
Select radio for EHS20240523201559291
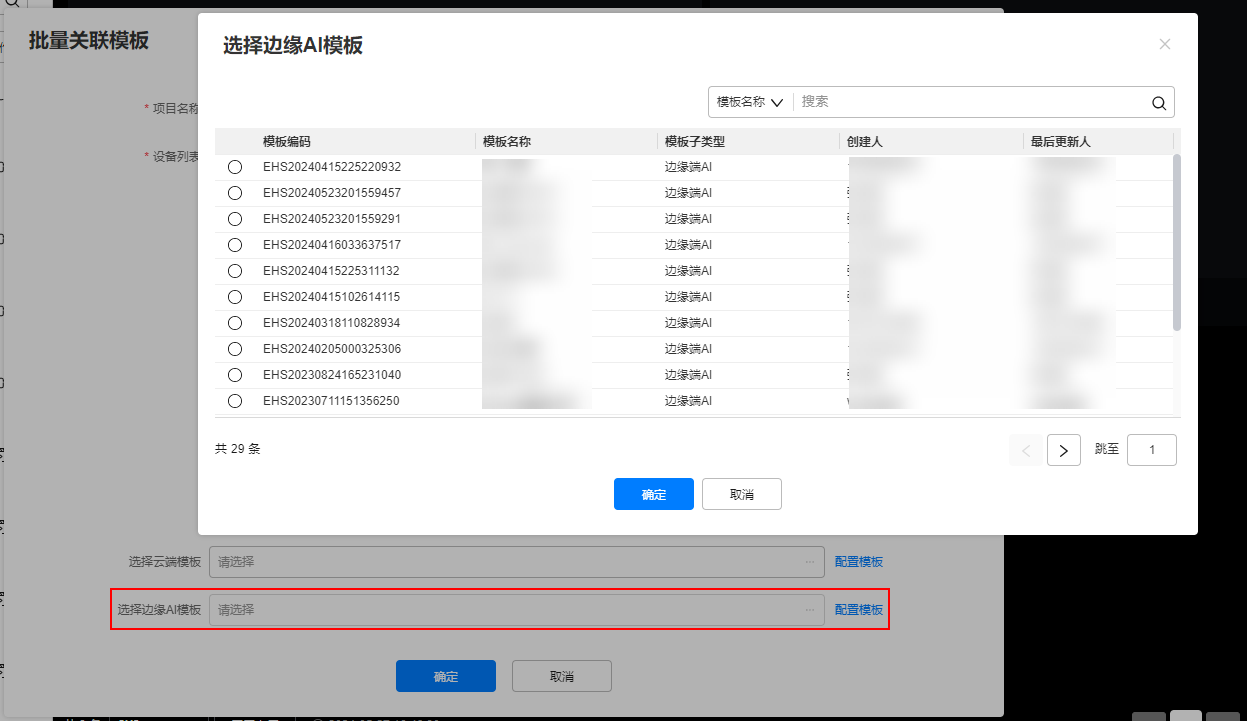(x=235, y=219)
